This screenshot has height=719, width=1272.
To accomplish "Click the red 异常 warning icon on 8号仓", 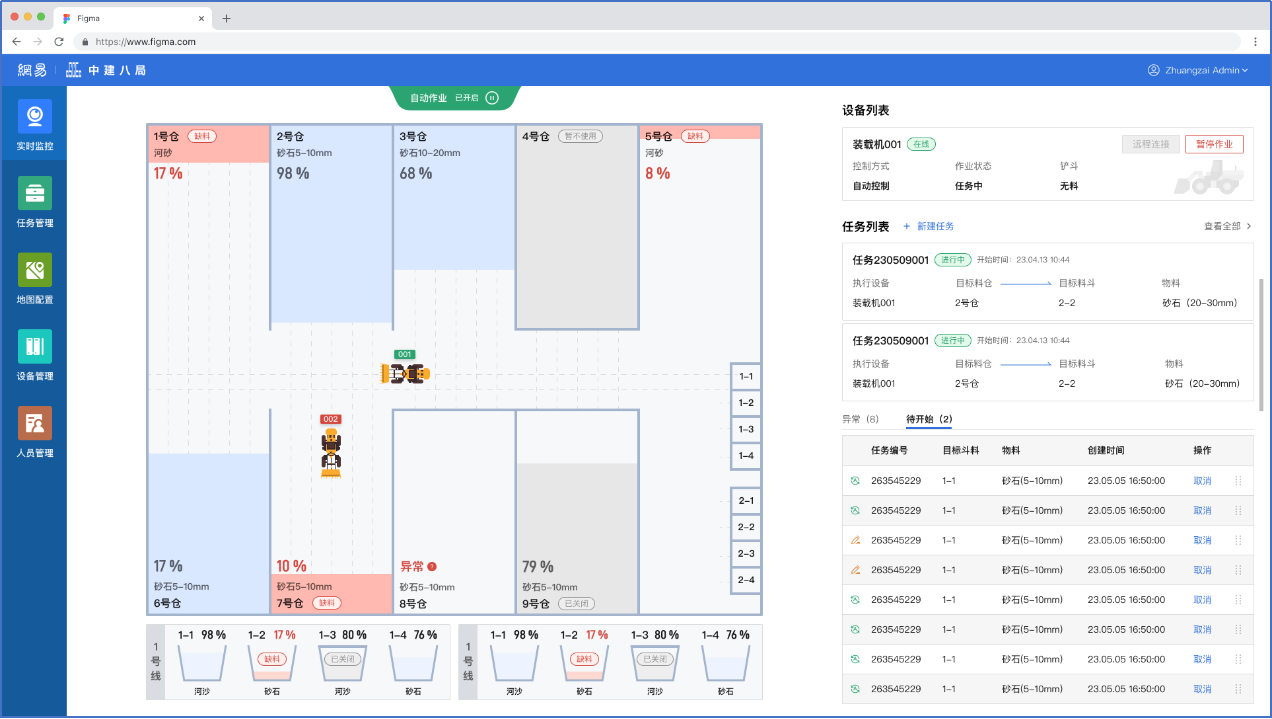I will tap(432, 566).
